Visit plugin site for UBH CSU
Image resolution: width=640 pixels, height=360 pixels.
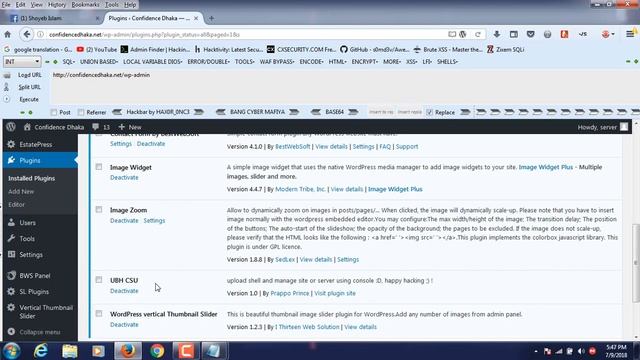click(x=335, y=293)
